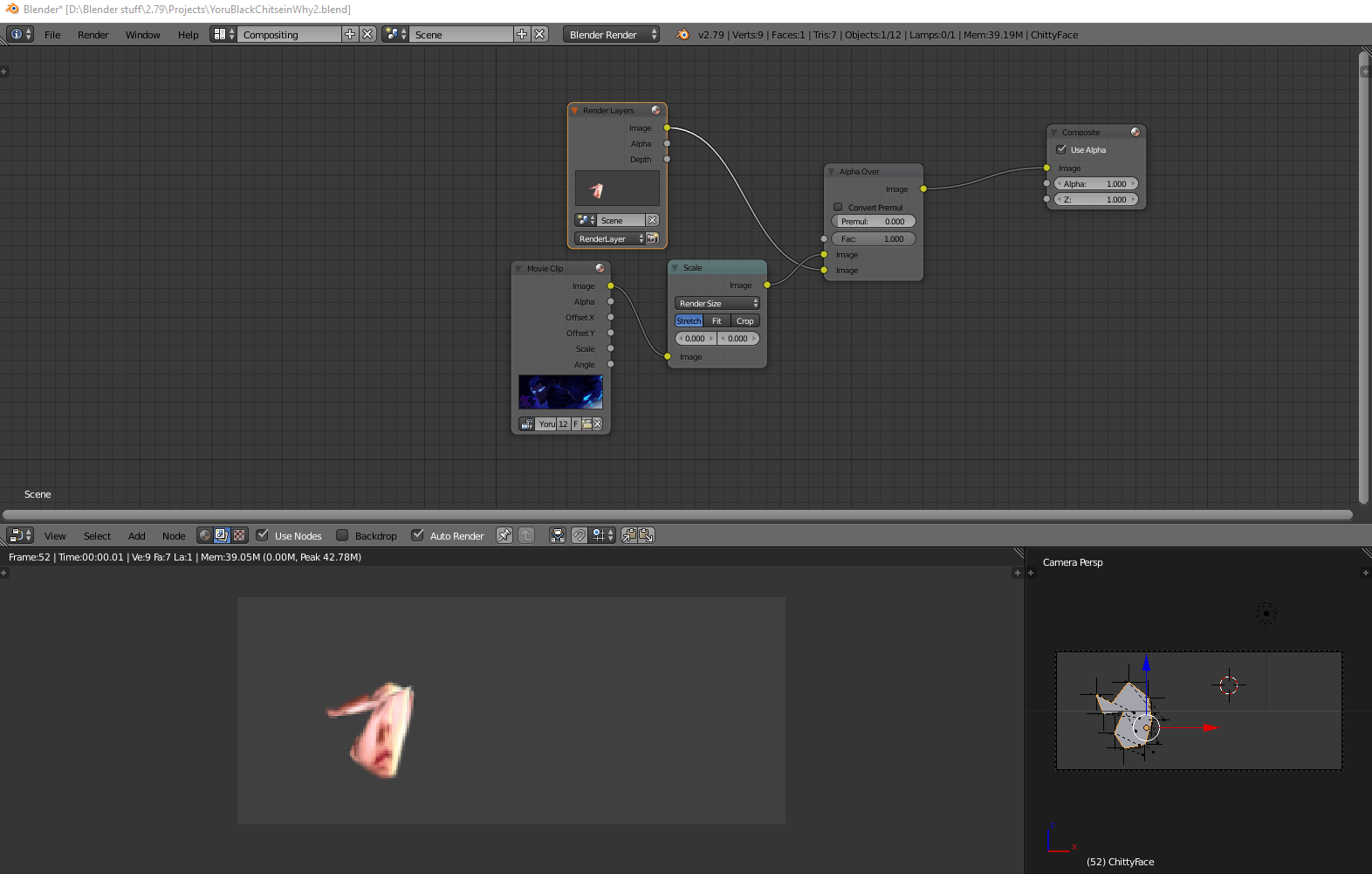This screenshot has width=1372, height=874.
Task: Unlink scene in Render Layers node
Action: (652, 221)
